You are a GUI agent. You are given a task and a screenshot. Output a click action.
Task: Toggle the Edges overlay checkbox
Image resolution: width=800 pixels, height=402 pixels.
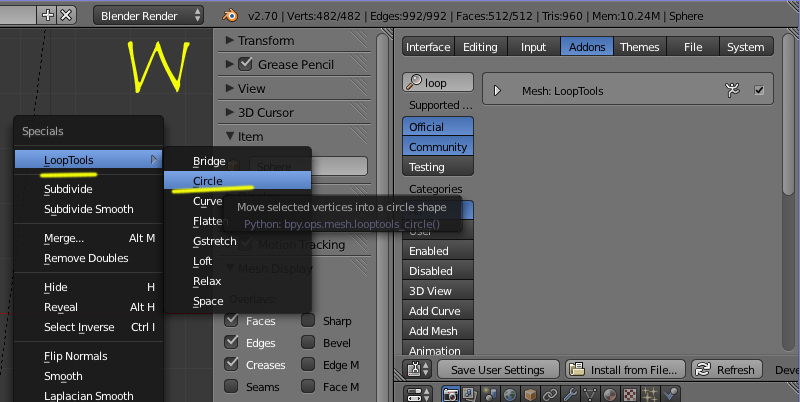point(232,342)
